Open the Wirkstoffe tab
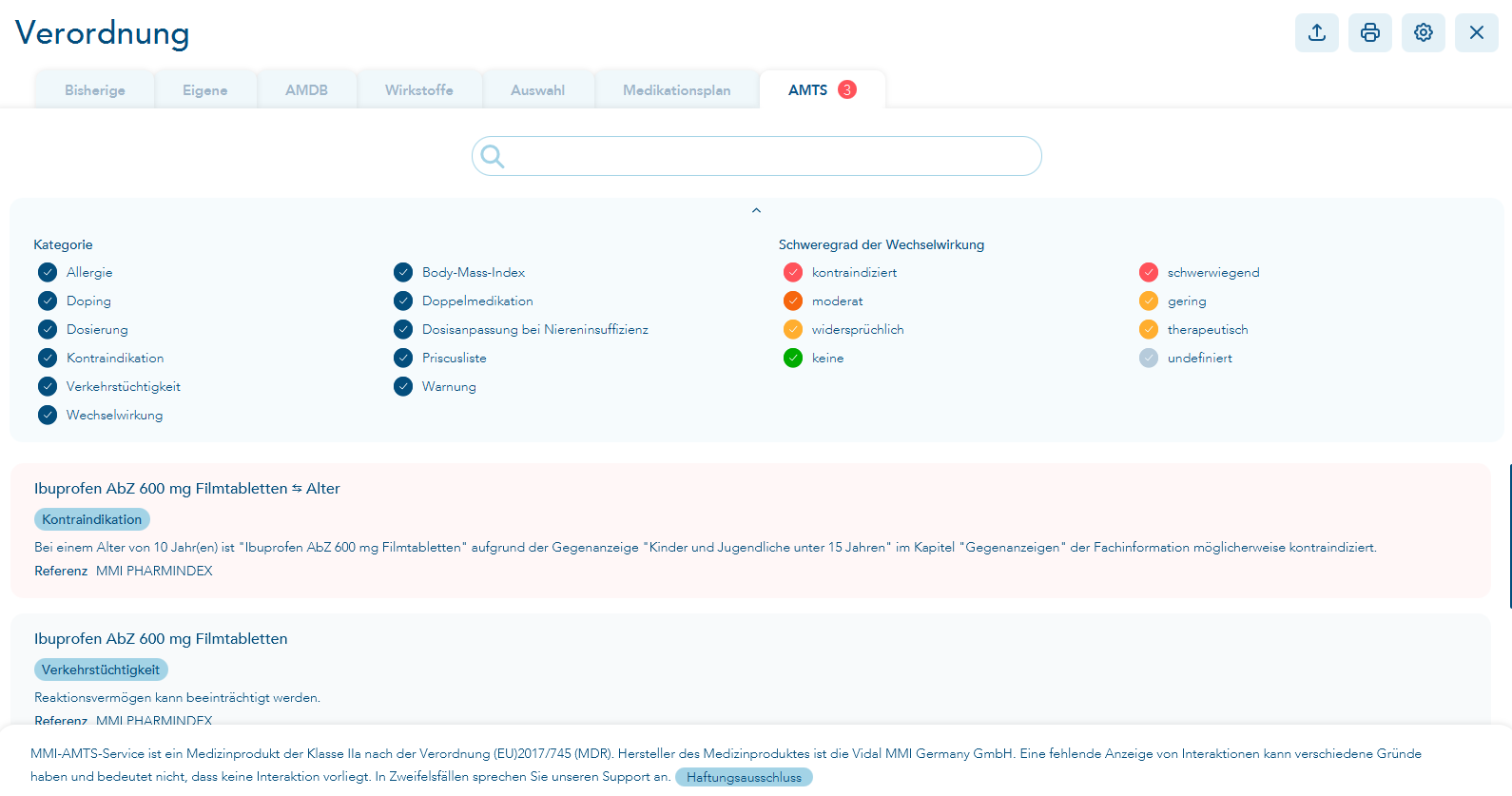The height and width of the screenshot is (796, 1512). coord(419,90)
